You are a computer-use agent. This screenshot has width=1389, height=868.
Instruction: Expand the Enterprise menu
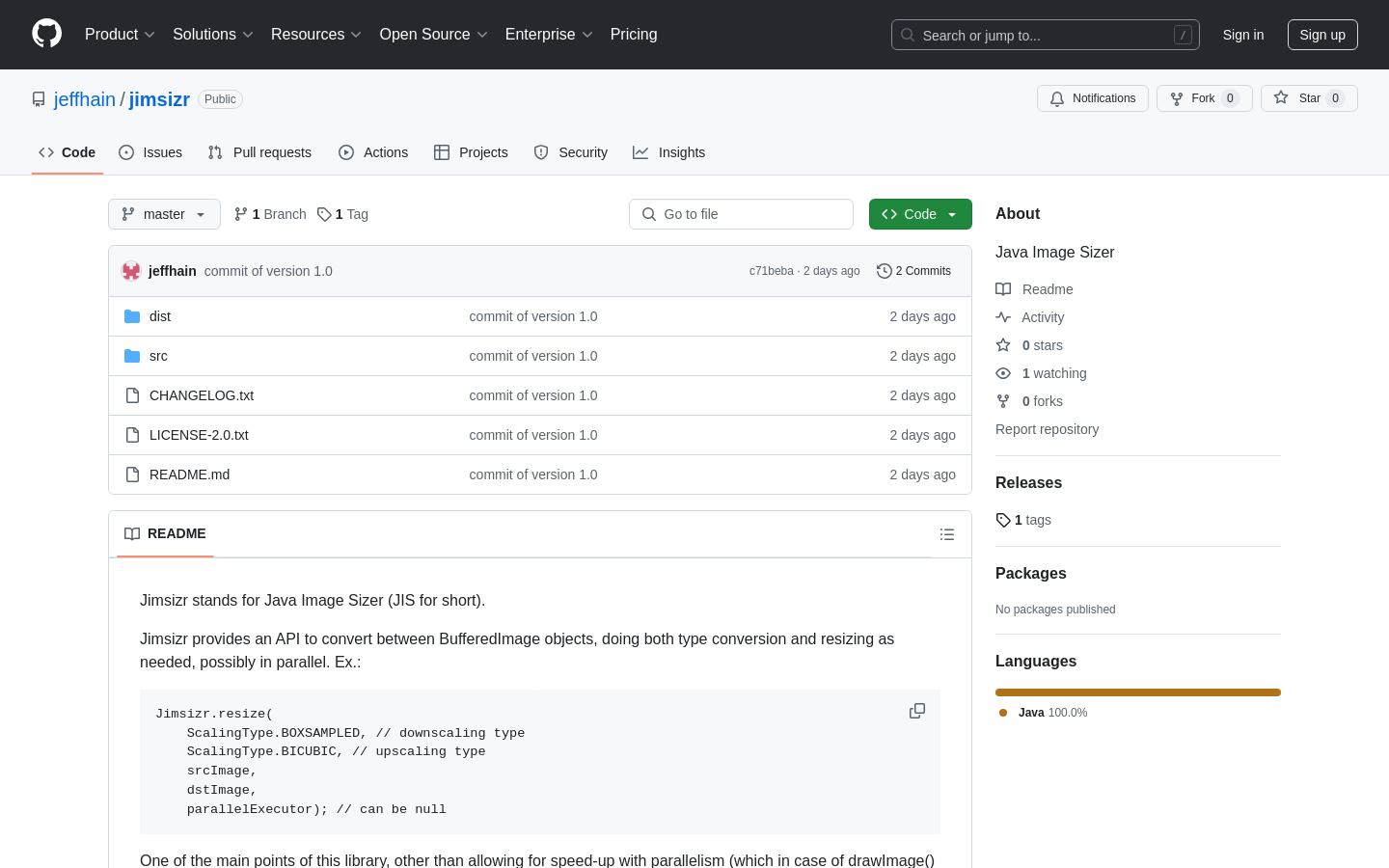(549, 35)
